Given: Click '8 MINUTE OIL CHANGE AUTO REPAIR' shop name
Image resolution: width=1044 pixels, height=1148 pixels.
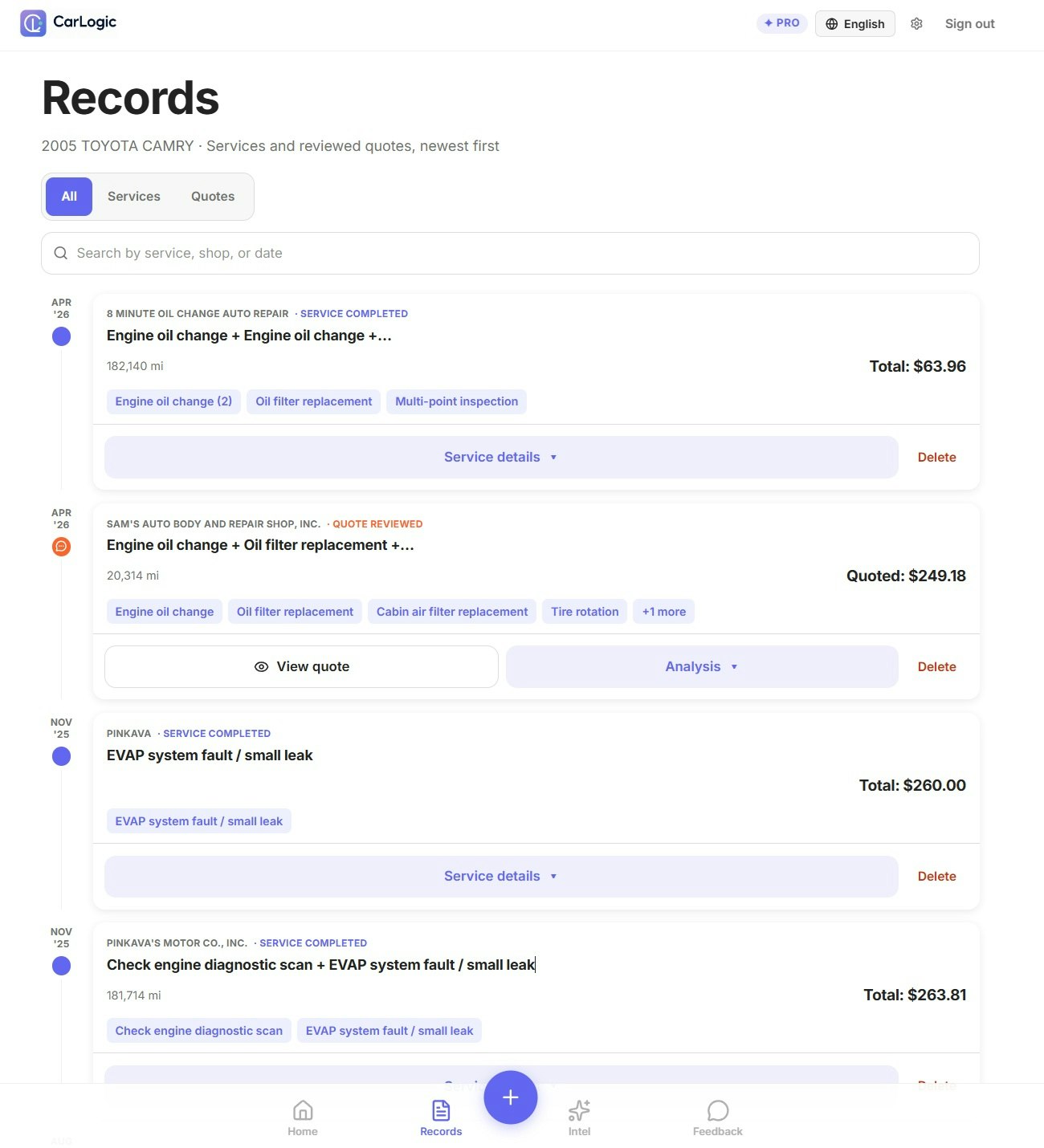Looking at the screenshot, I should coord(198,314).
